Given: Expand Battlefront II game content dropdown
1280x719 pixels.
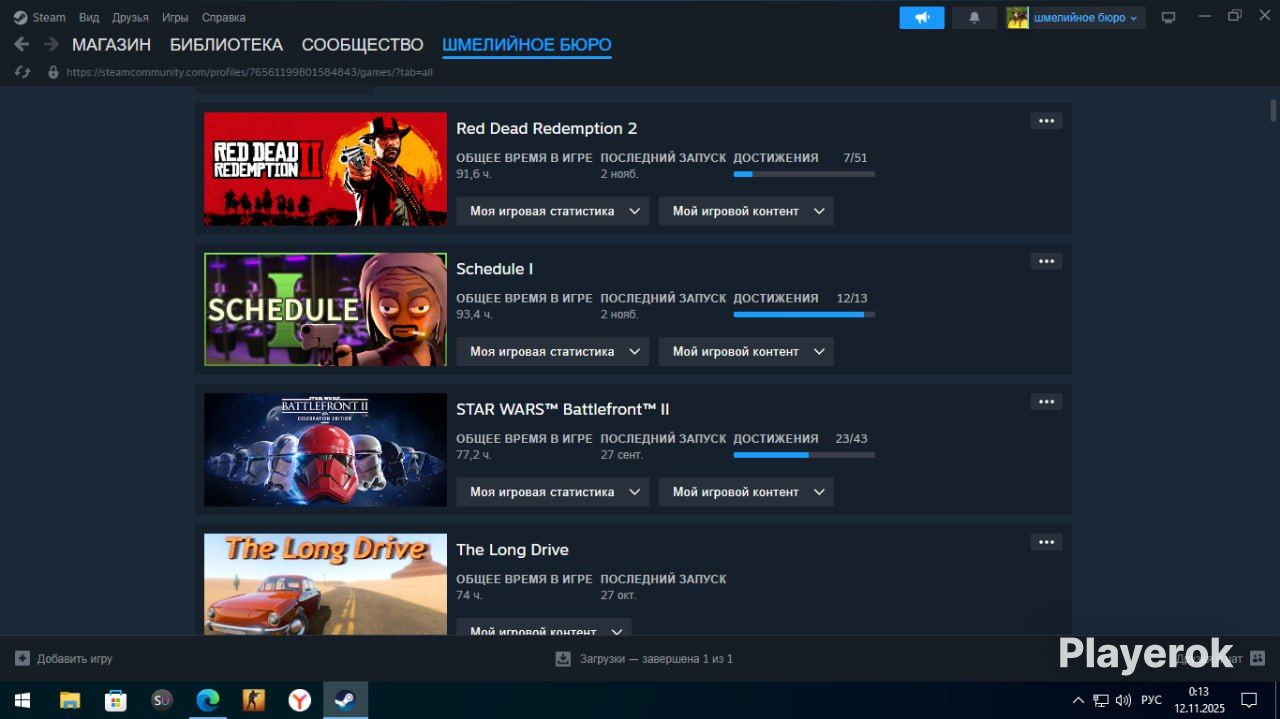Looking at the screenshot, I should (746, 492).
